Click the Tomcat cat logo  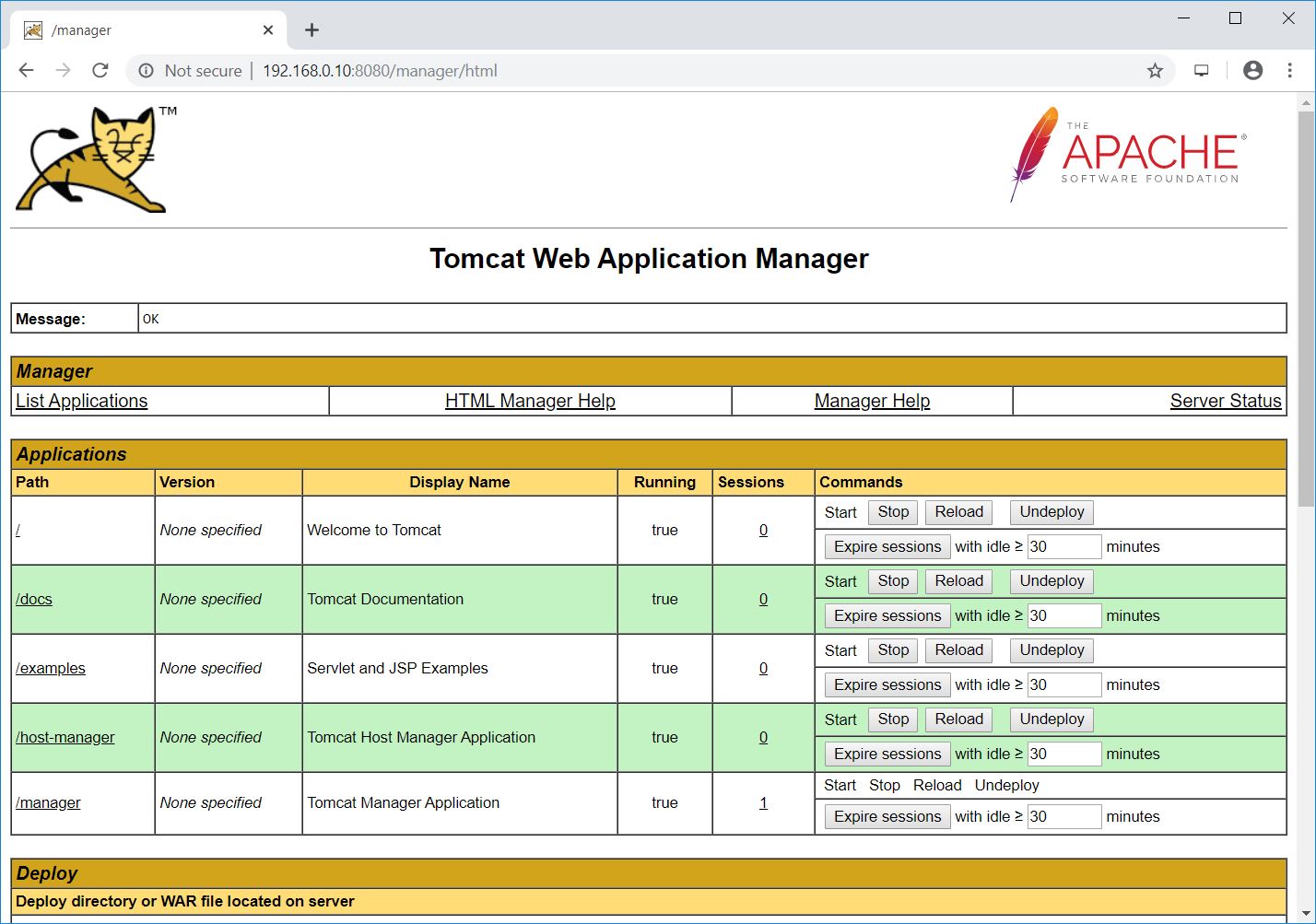coord(95,159)
